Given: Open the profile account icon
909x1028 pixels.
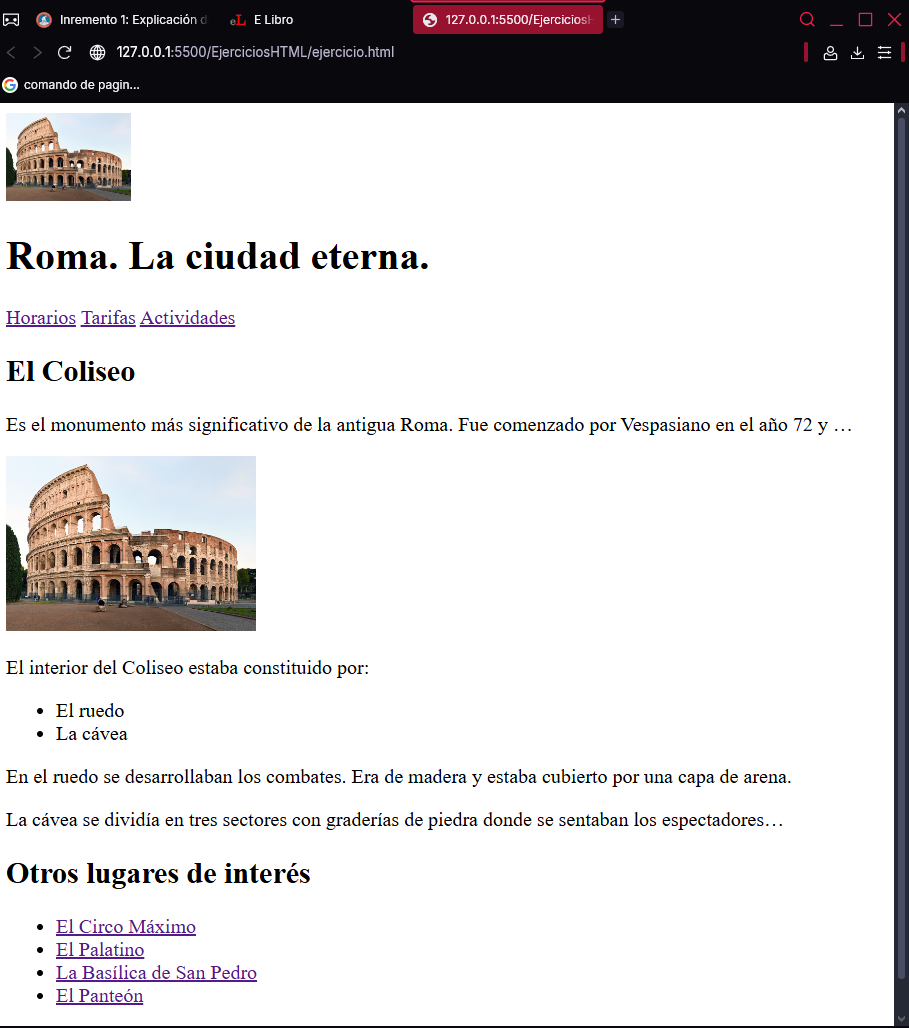Looking at the screenshot, I should tap(830, 53).
